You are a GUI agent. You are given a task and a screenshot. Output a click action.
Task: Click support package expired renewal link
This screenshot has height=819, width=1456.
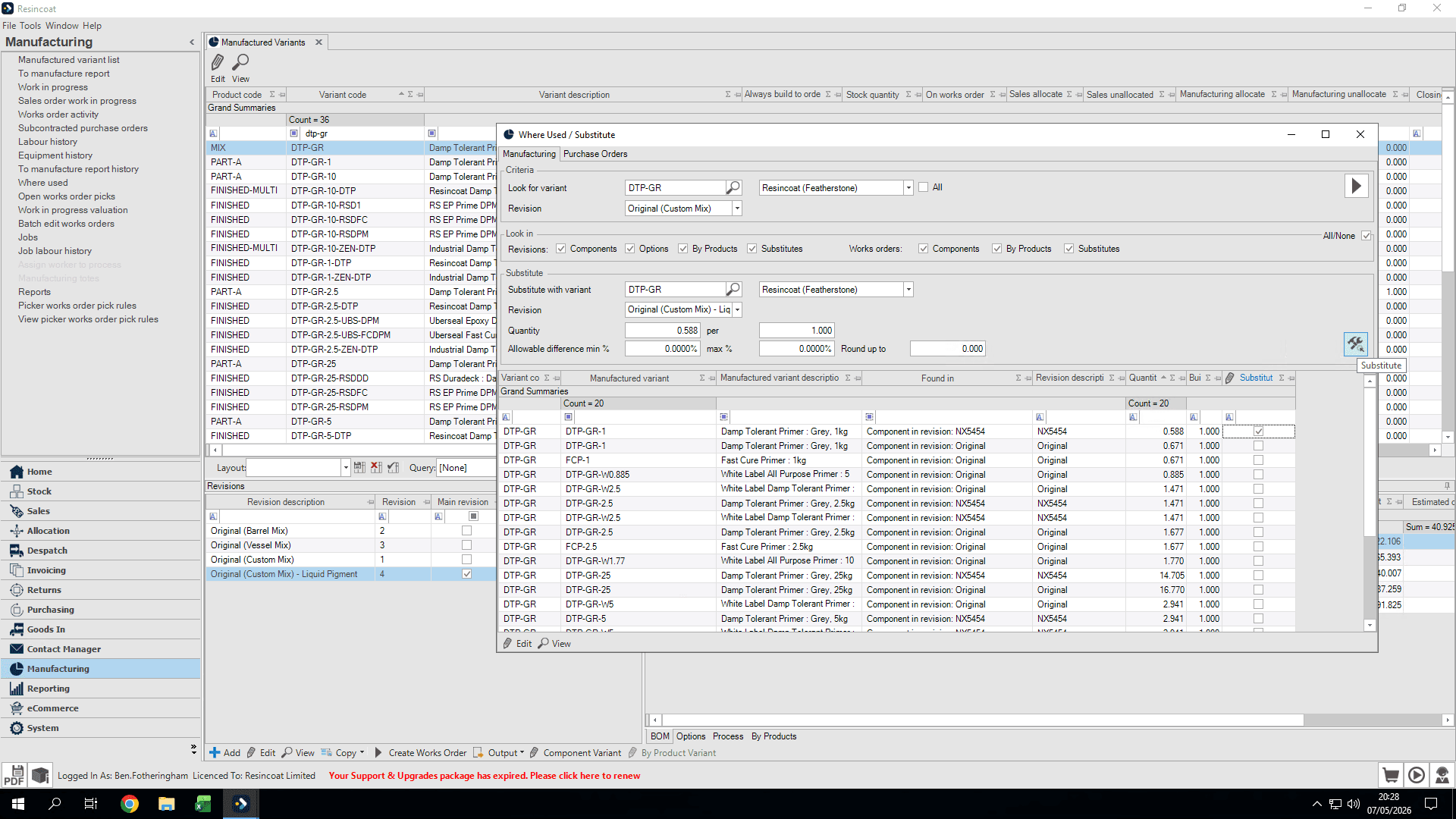click(484, 776)
